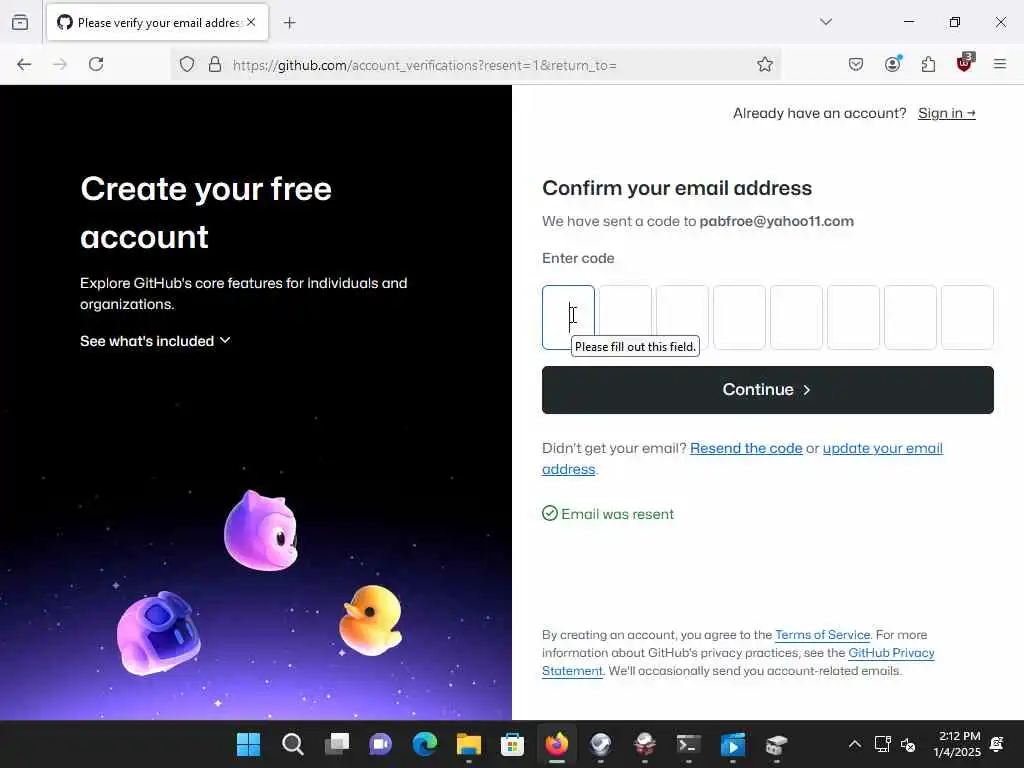Open the Terms of Service link
1024x768 pixels.
[x=822, y=635]
